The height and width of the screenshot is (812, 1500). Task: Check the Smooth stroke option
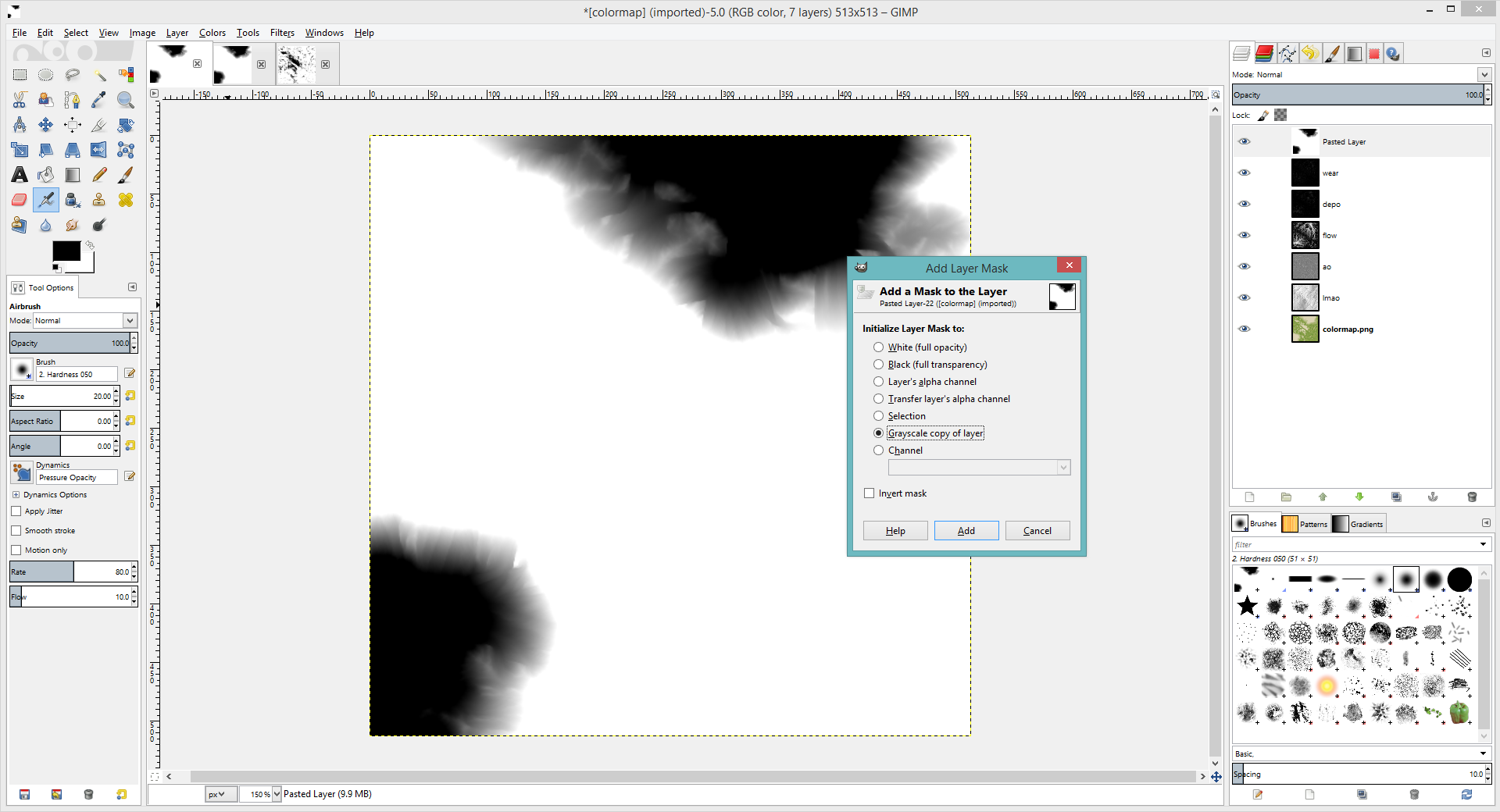click(x=16, y=531)
